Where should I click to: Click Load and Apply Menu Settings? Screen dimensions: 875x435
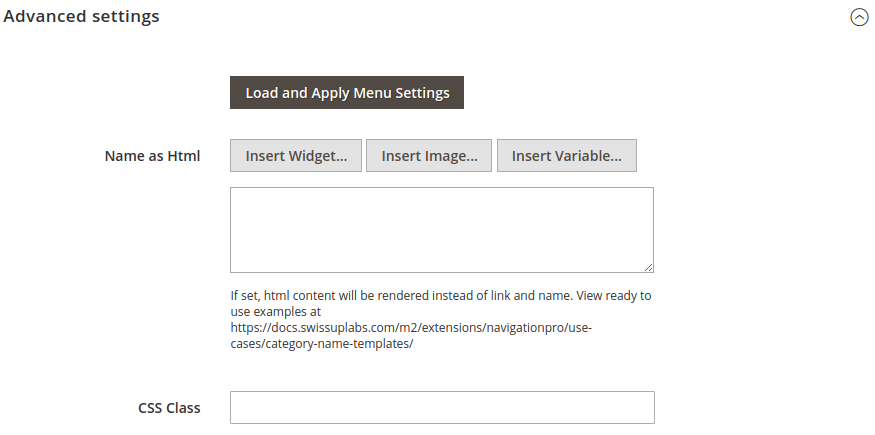click(x=347, y=93)
